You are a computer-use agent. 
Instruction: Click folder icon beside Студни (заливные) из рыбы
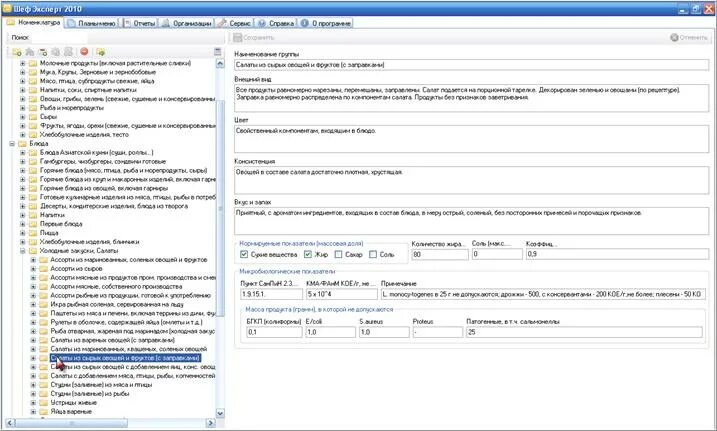(x=43, y=394)
